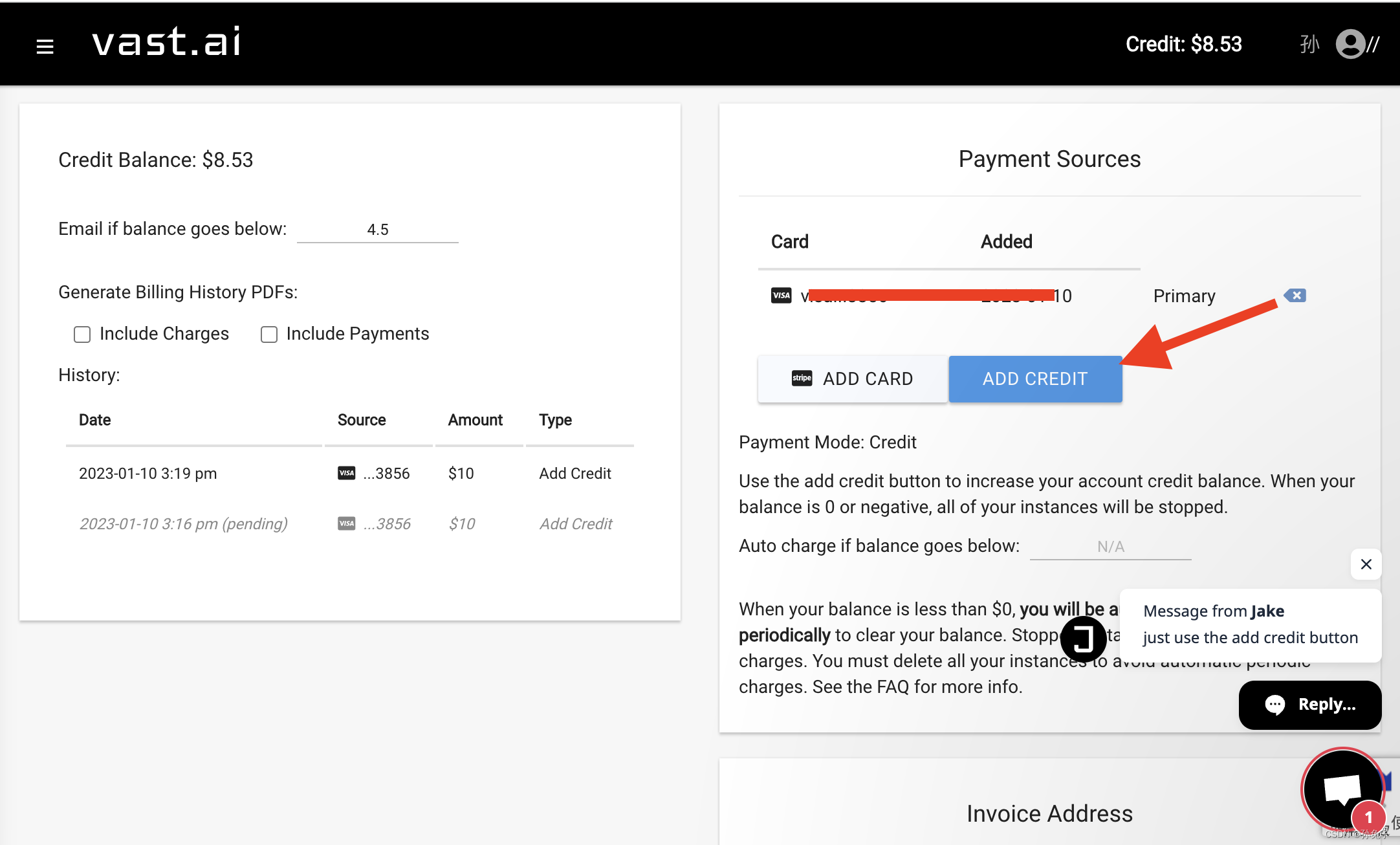
Task: Click ADD CARD Stripe button
Action: click(x=853, y=379)
